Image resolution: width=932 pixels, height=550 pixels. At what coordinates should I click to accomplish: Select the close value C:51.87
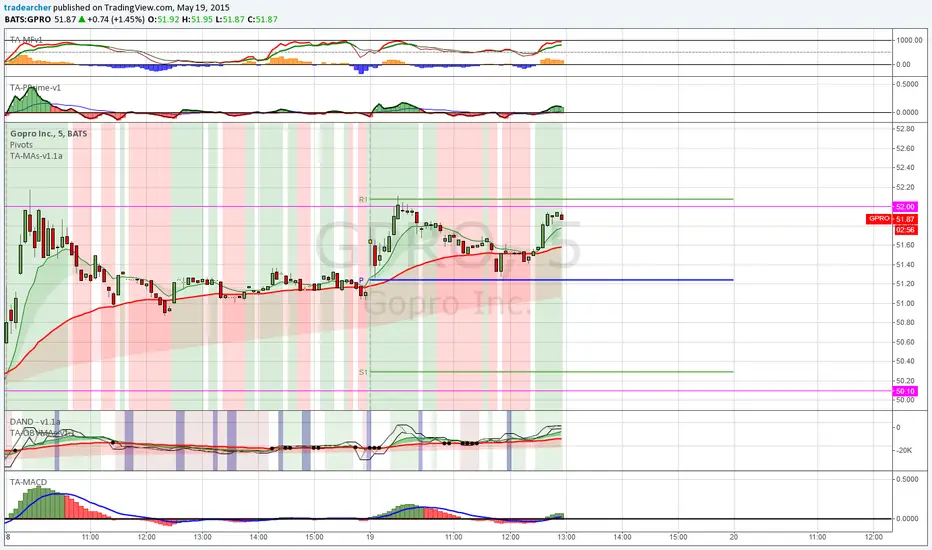pyautogui.click(x=262, y=19)
